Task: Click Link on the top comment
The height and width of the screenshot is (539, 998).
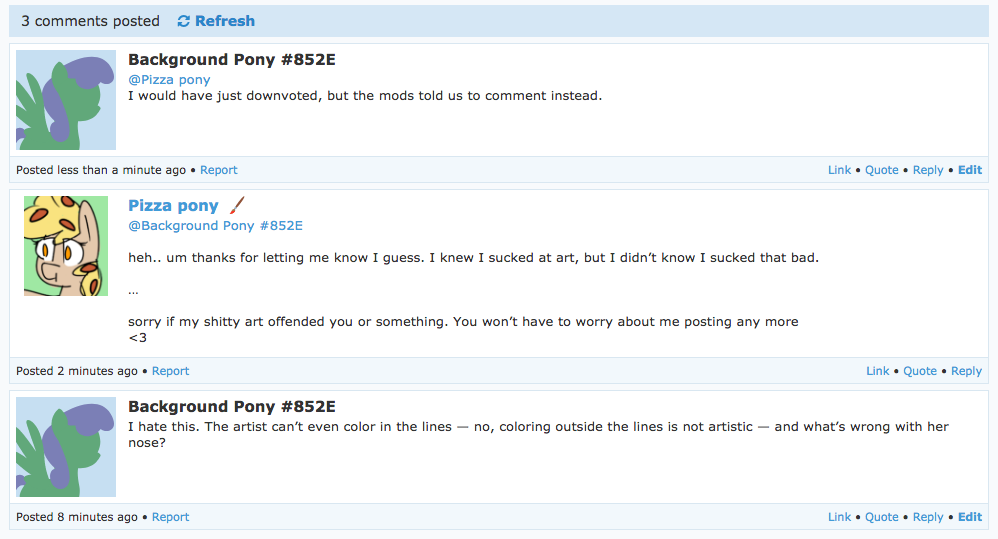Action: click(x=839, y=170)
